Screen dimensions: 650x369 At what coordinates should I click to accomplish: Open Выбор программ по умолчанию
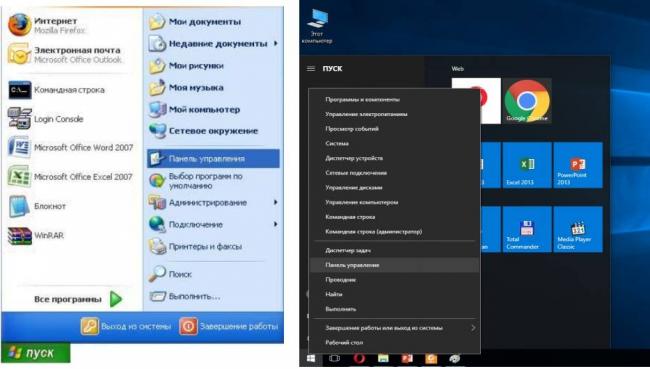click(196, 181)
